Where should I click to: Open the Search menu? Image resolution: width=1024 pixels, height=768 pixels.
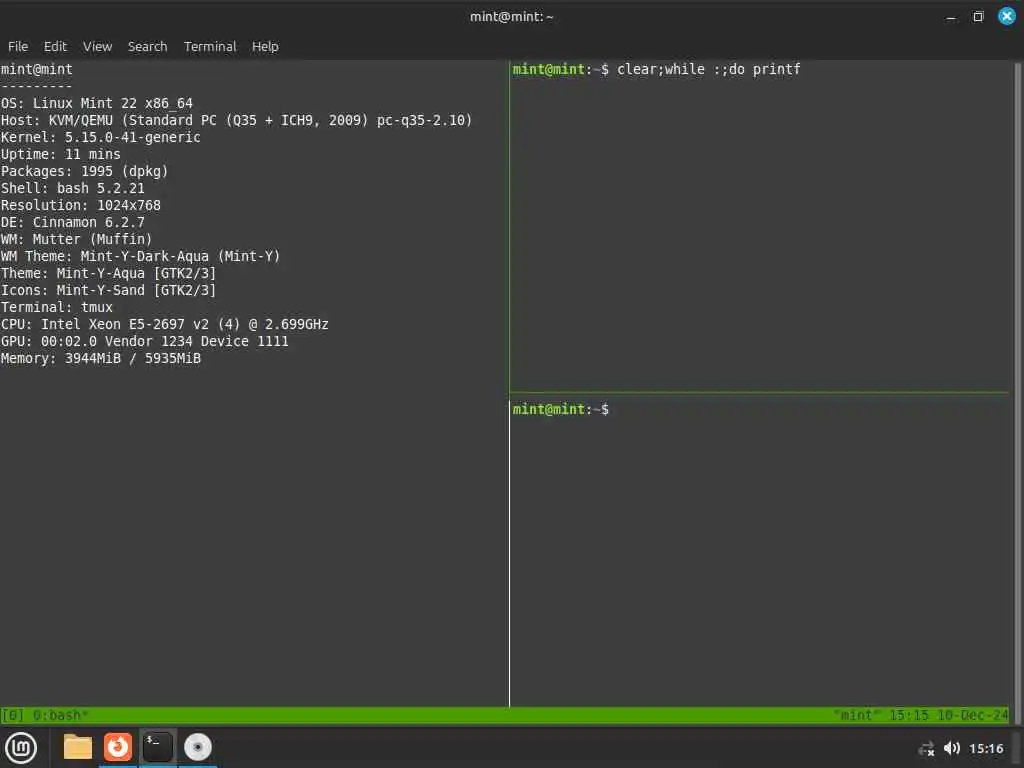point(147,46)
